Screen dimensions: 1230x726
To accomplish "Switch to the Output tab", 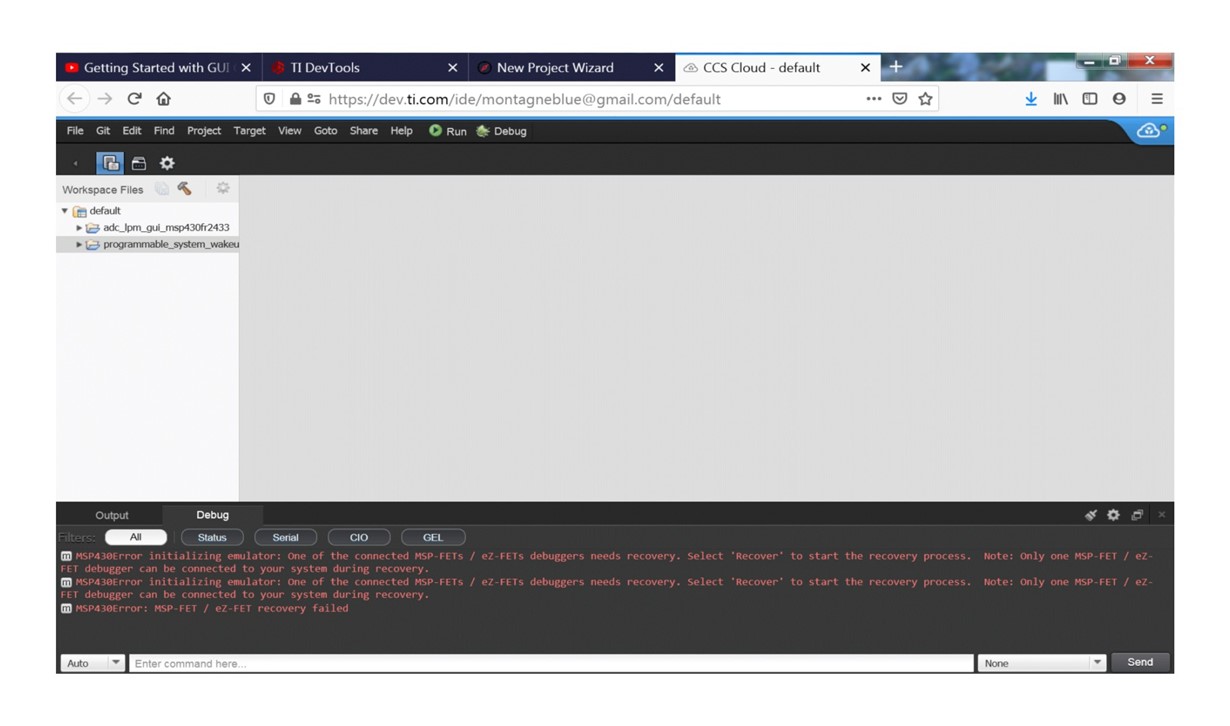I will pyautogui.click(x=112, y=515).
